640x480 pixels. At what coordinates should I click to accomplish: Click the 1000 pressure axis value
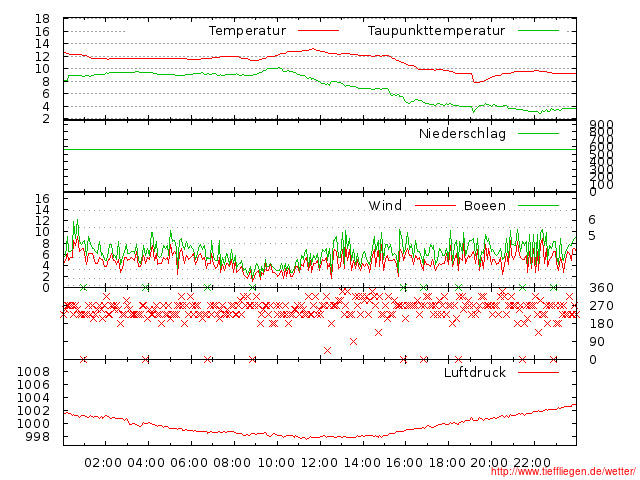(33, 424)
